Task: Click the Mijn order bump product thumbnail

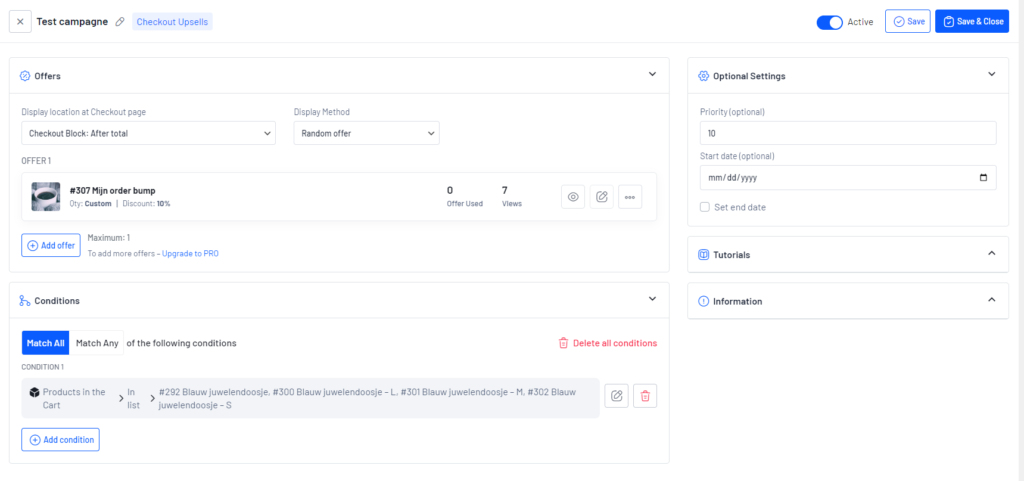Action: coord(46,196)
